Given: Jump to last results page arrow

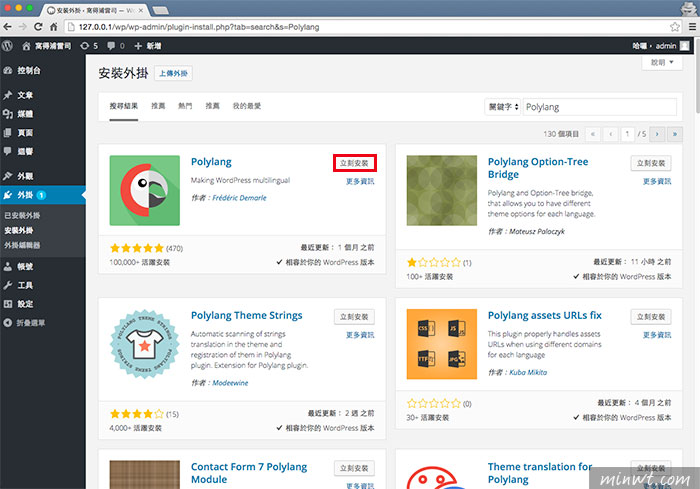Looking at the screenshot, I should click(675, 134).
